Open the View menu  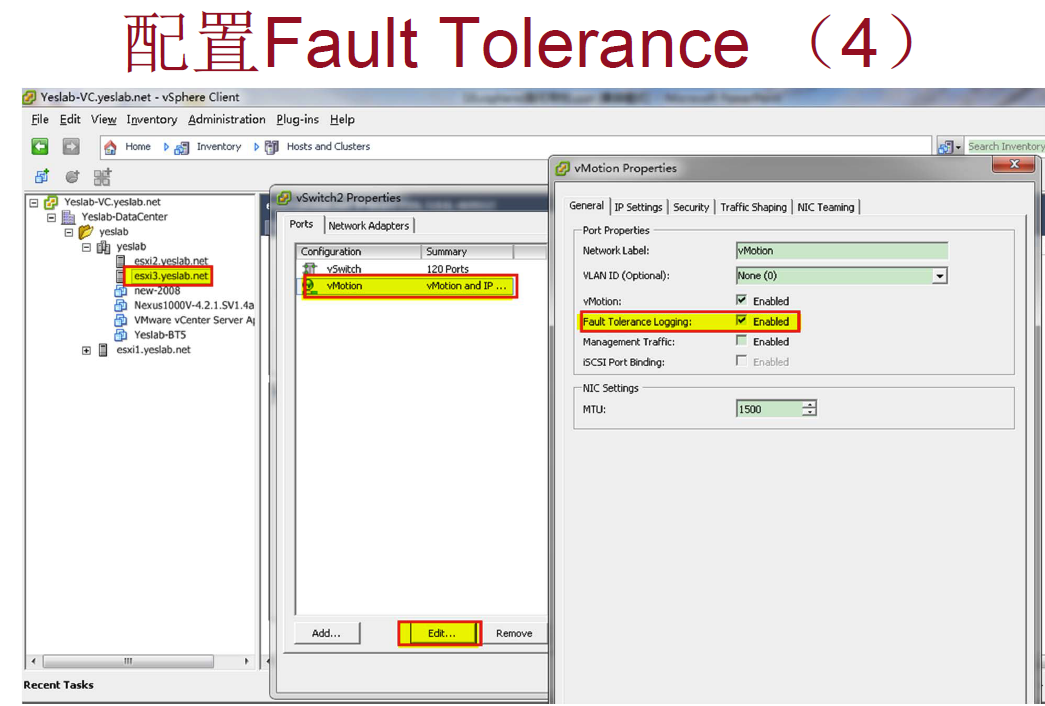104,119
